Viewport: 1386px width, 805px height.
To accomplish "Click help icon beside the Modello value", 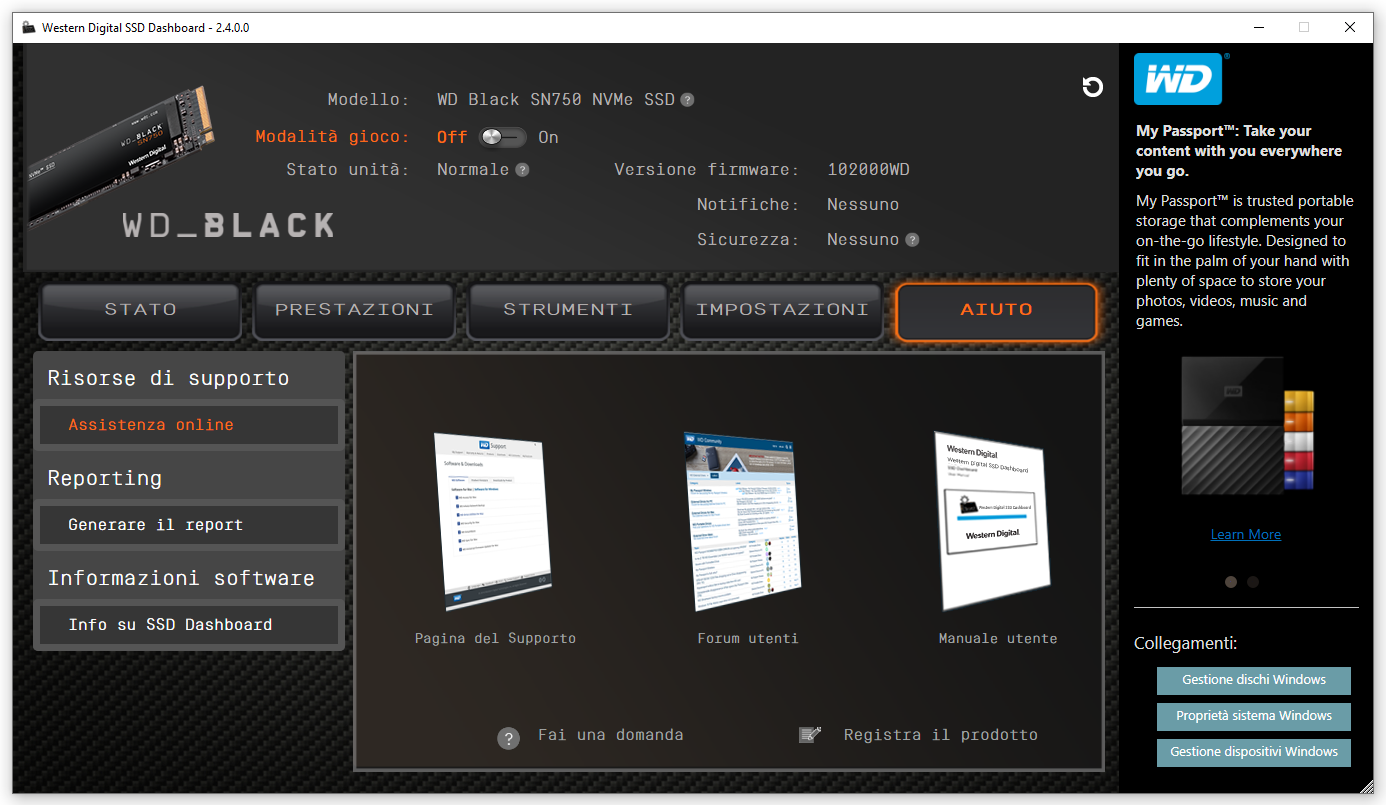I will (687, 100).
